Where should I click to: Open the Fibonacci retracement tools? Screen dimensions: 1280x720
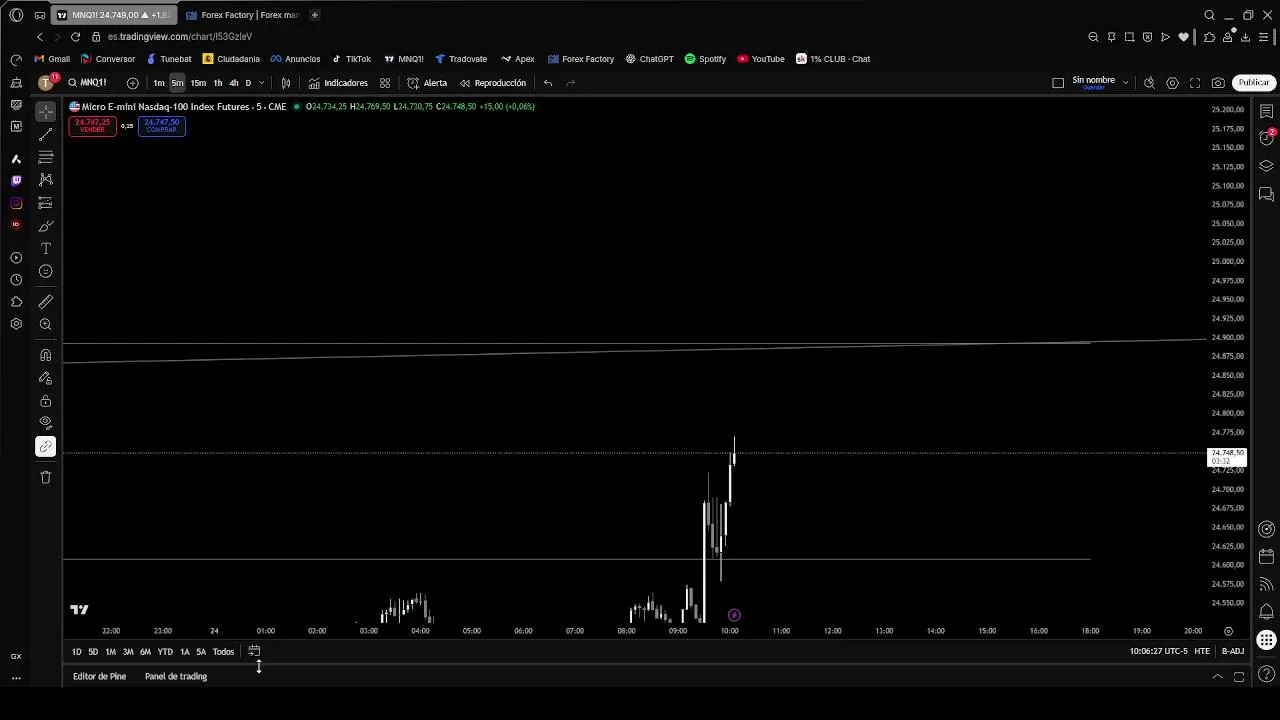point(45,157)
